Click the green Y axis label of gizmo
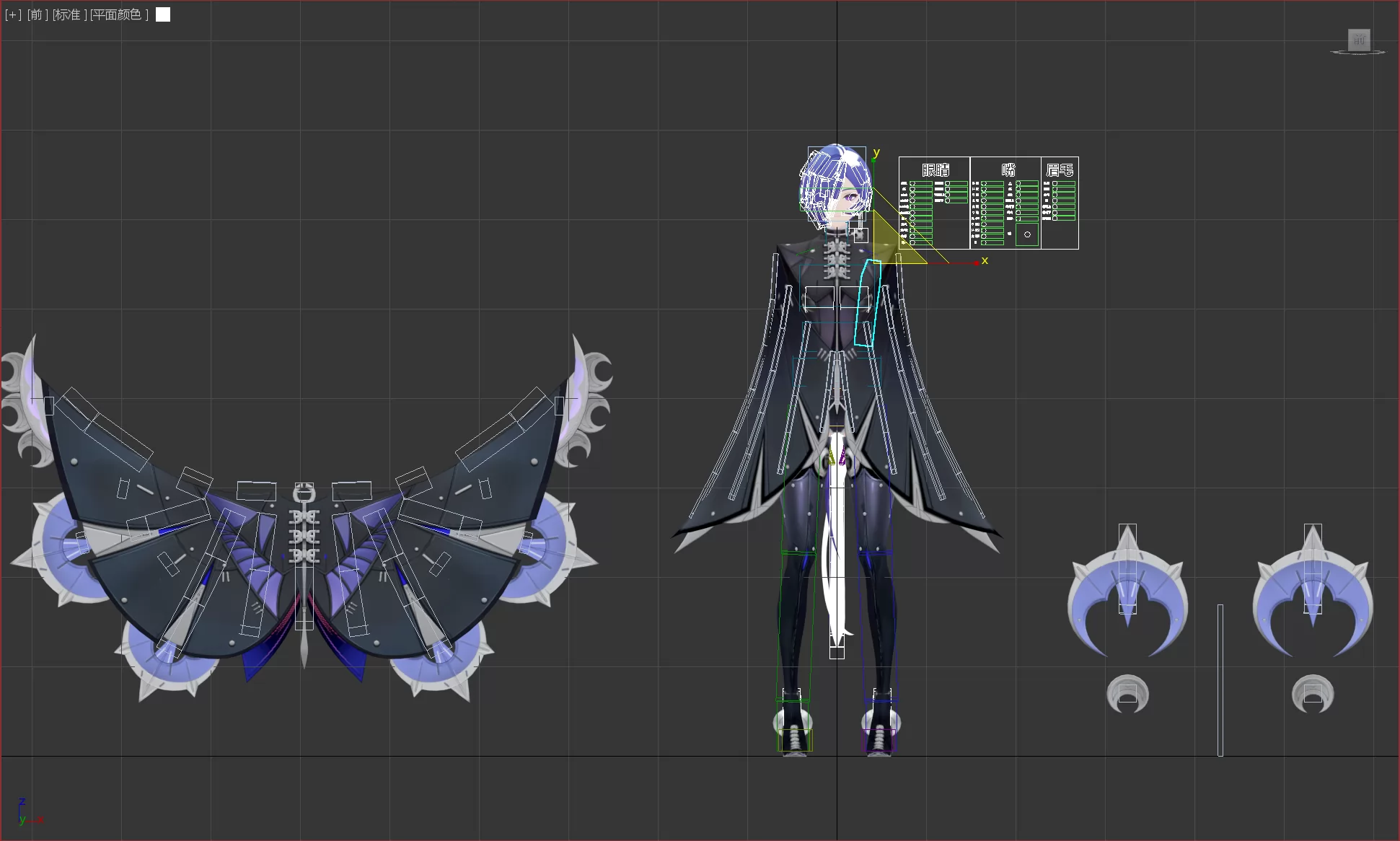 876,152
